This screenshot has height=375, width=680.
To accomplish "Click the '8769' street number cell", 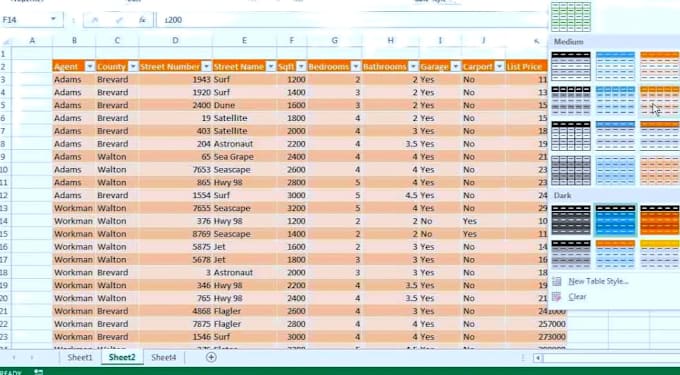I will 175,234.
